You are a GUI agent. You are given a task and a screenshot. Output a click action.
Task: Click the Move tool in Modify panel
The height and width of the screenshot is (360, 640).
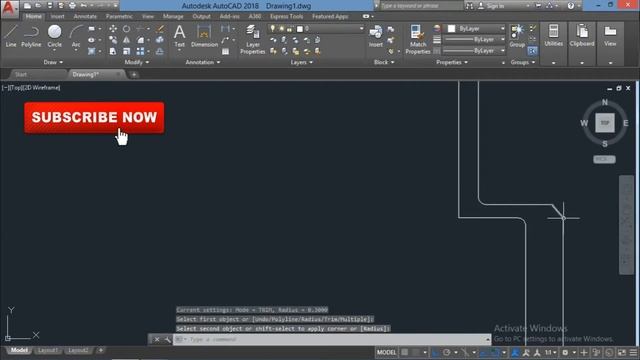coord(113,29)
